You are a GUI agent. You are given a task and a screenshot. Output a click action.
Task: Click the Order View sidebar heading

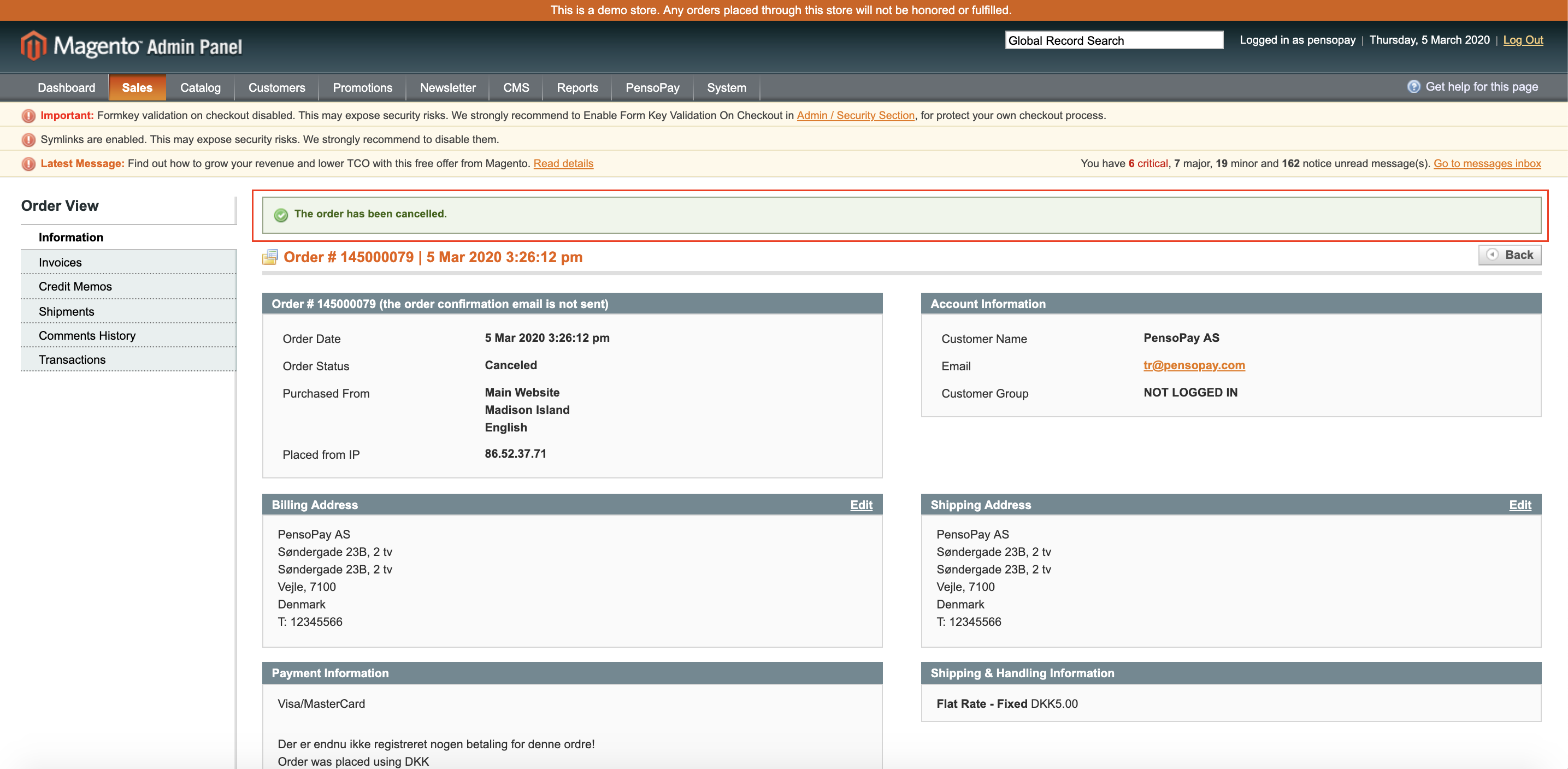[x=60, y=206]
